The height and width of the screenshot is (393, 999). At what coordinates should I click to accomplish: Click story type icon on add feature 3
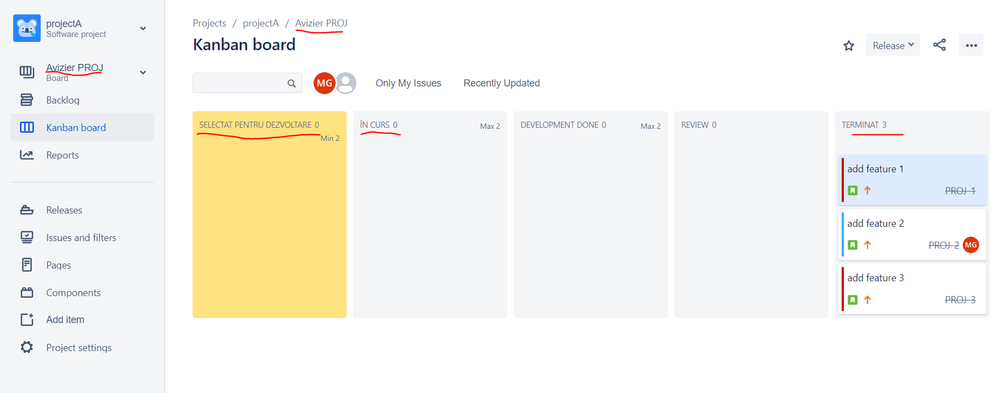[x=852, y=299]
